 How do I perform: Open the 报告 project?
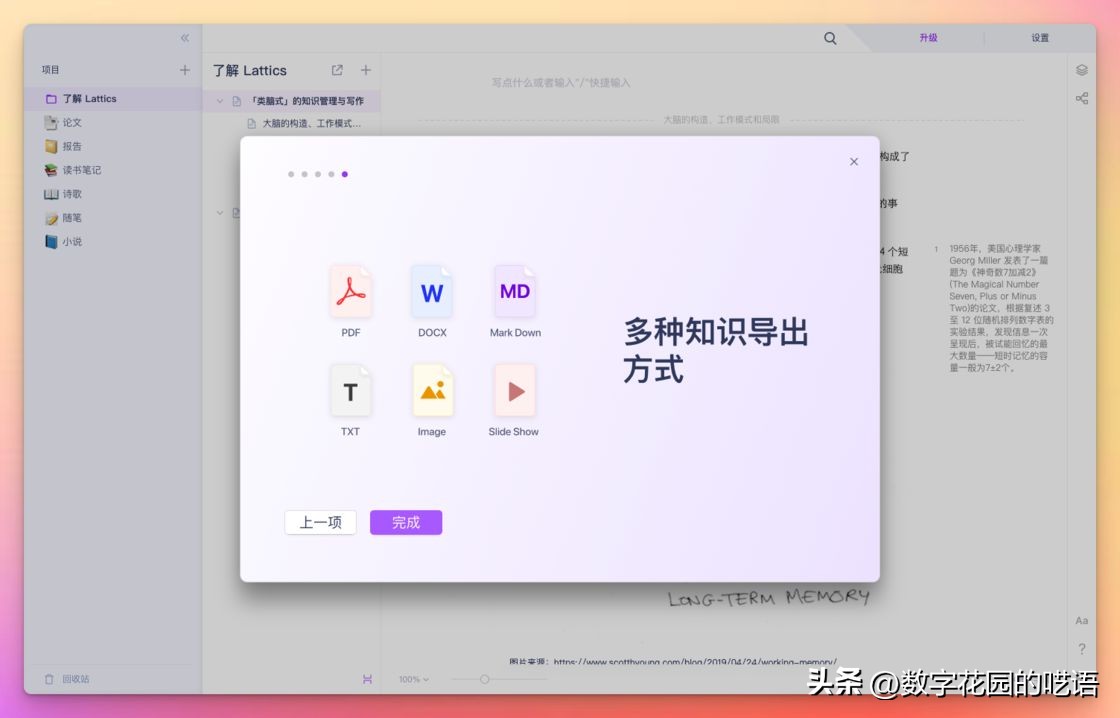click(x=113, y=146)
